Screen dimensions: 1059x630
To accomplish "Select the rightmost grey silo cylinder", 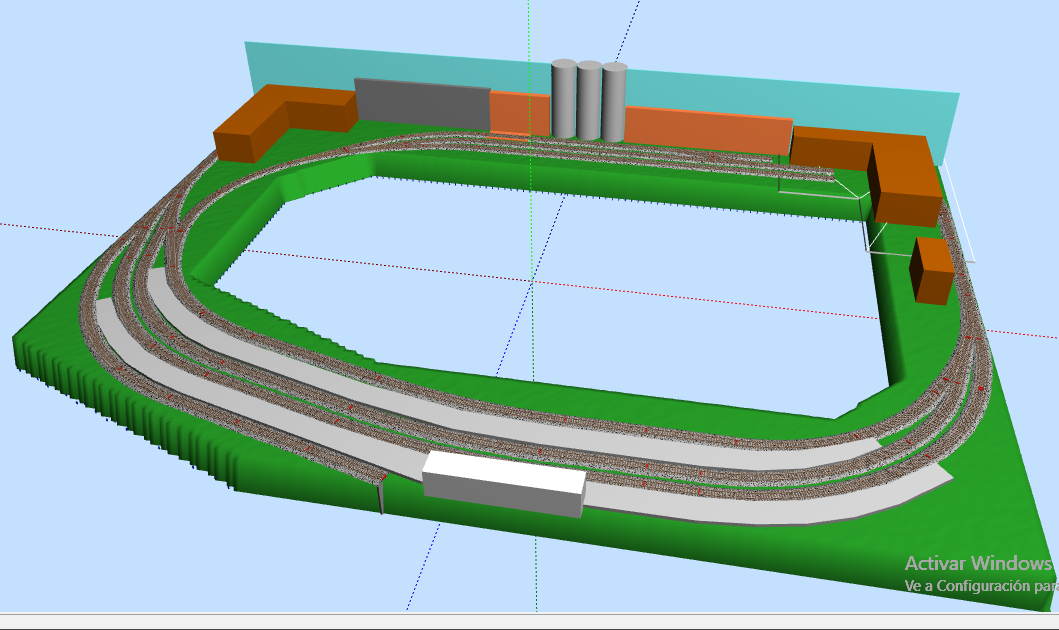I will click(x=615, y=102).
